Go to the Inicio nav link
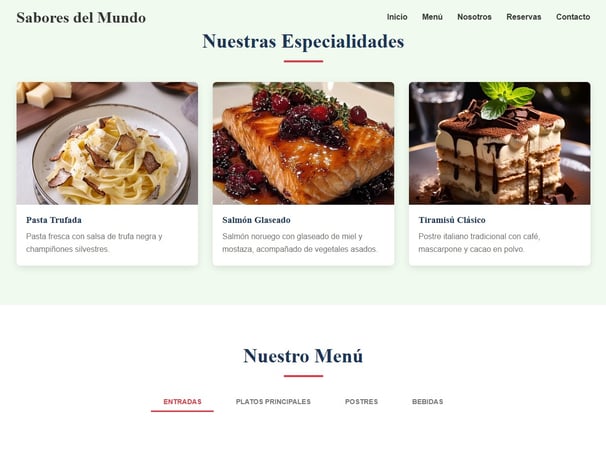 coord(397,17)
